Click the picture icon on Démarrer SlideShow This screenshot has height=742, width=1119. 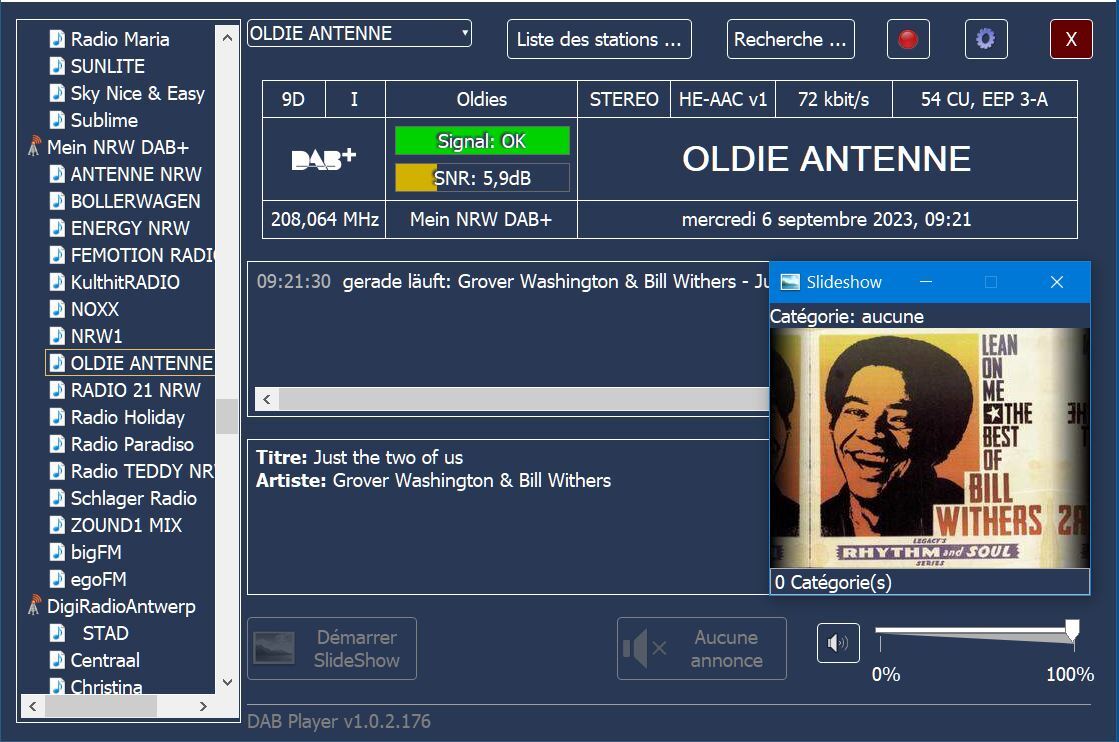[274, 648]
